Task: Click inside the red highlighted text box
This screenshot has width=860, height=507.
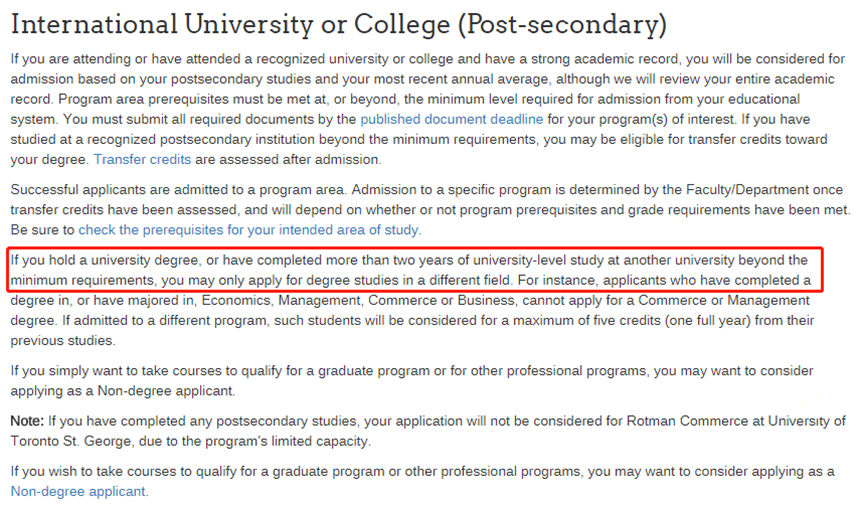Action: click(x=414, y=270)
